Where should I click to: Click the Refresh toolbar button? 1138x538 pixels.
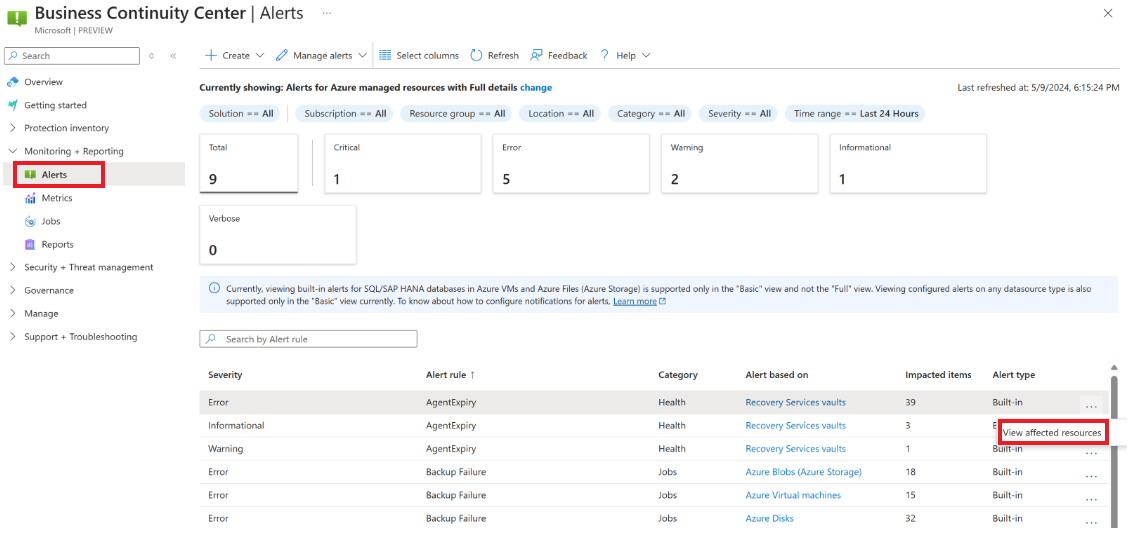[494, 56]
